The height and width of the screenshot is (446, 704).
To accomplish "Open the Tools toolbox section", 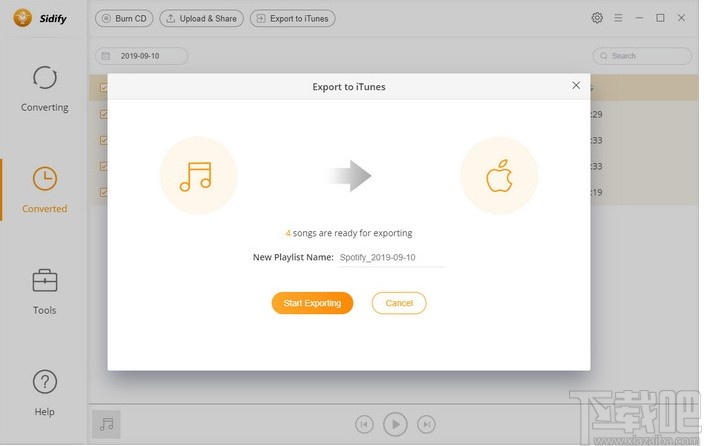I will tap(44, 291).
